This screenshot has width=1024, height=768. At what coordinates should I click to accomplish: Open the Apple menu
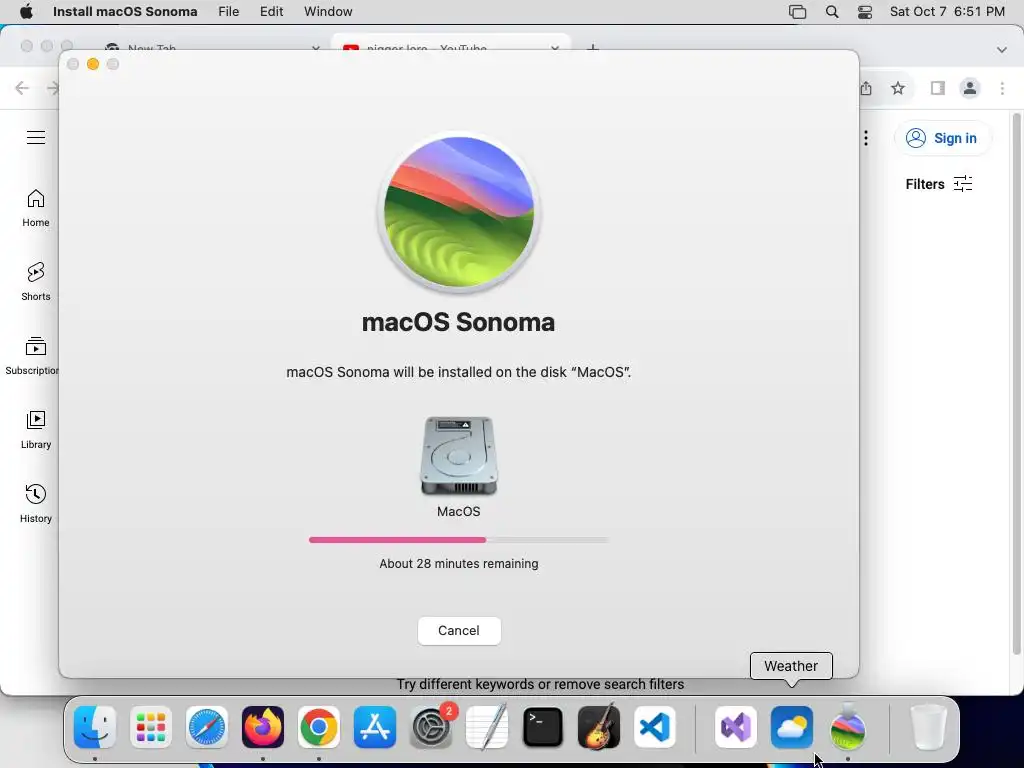26,12
